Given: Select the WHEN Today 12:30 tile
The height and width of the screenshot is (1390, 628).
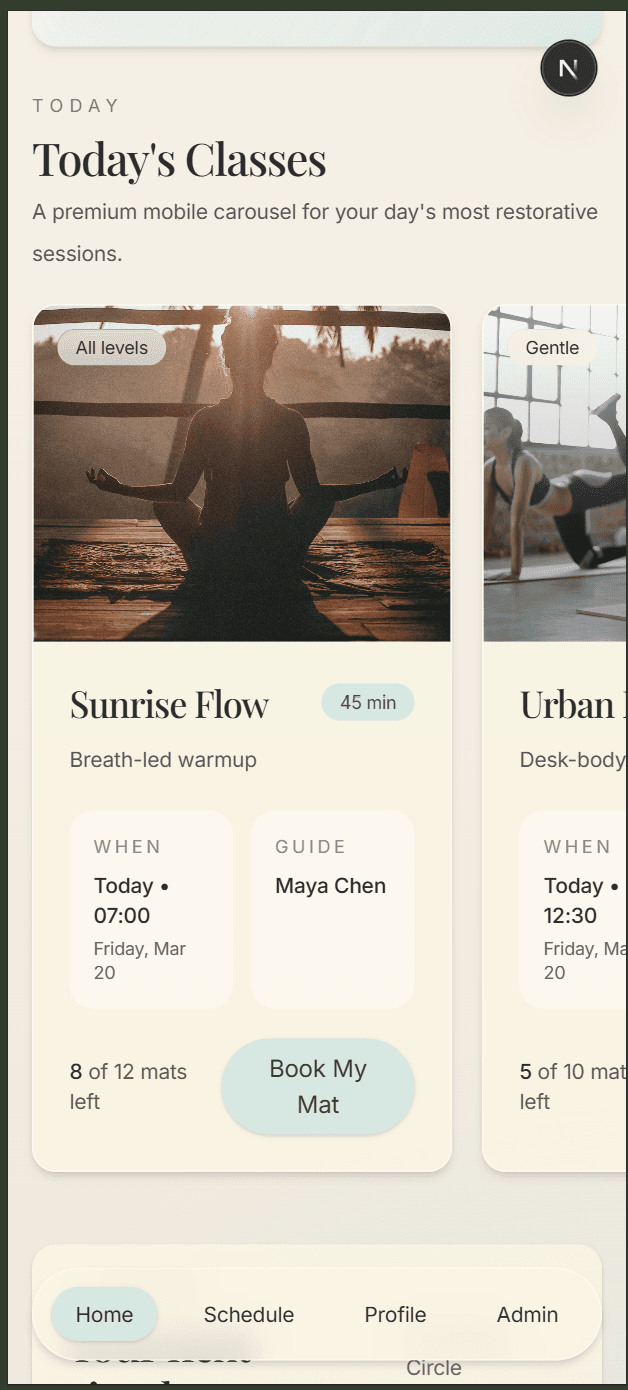Looking at the screenshot, I should pos(573,909).
